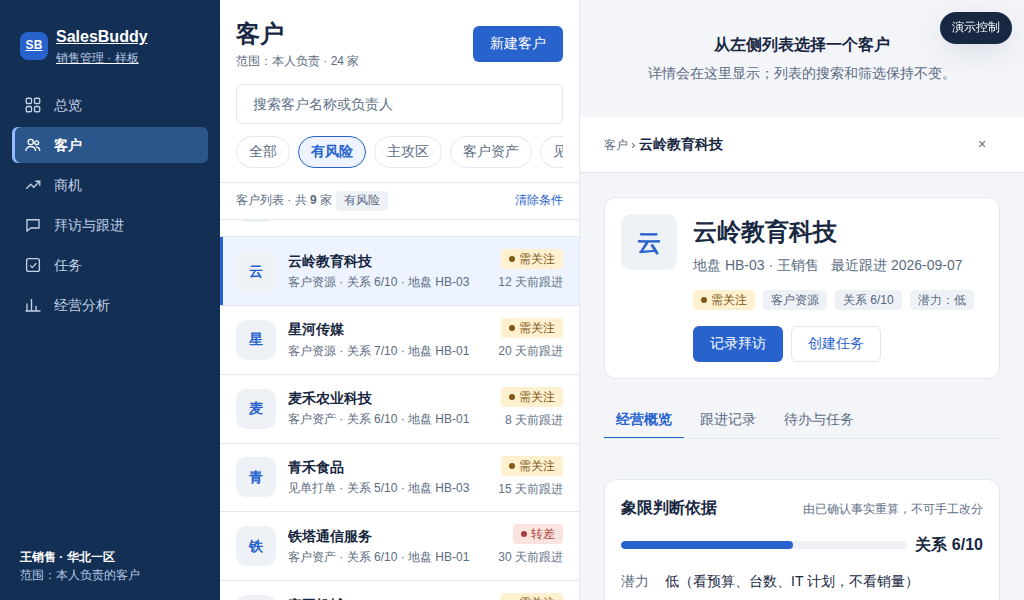The height and width of the screenshot is (600, 1024).
Task: Click 12 天前跟进 text on 云岭 row
Action: click(x=530, y=282)
